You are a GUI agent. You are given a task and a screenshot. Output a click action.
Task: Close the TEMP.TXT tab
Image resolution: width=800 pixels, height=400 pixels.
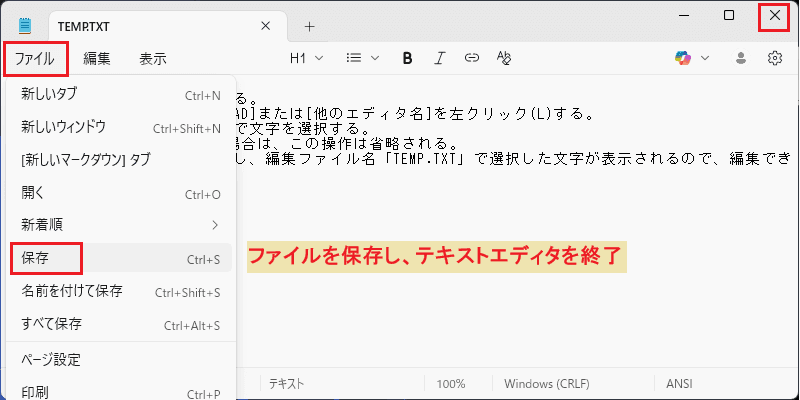pos(265,27)
